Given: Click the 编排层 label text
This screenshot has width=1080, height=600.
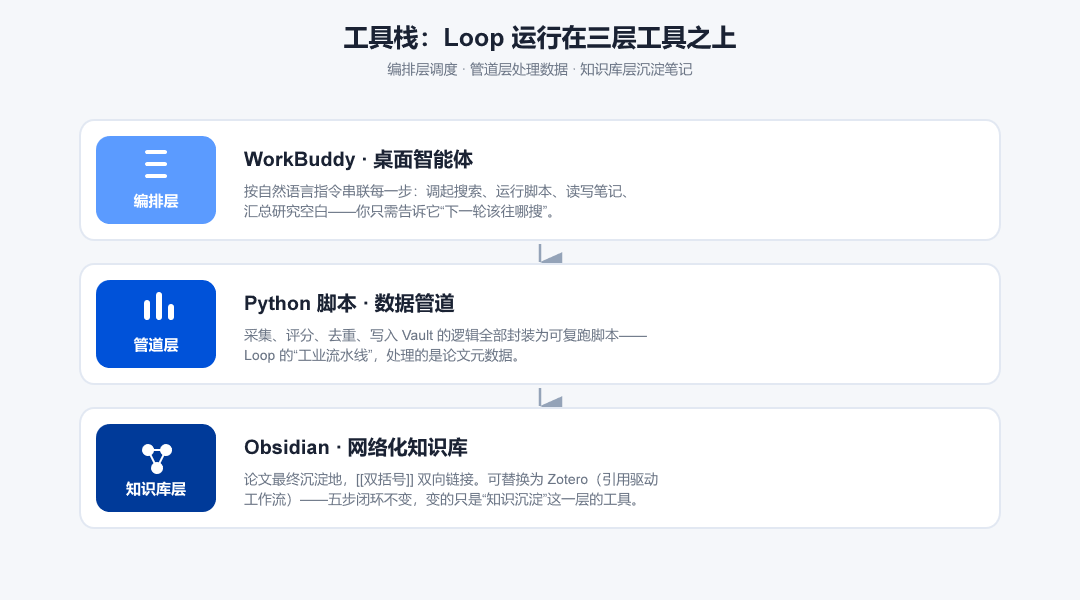Looking at the screenshot, I should coord(156,201).
